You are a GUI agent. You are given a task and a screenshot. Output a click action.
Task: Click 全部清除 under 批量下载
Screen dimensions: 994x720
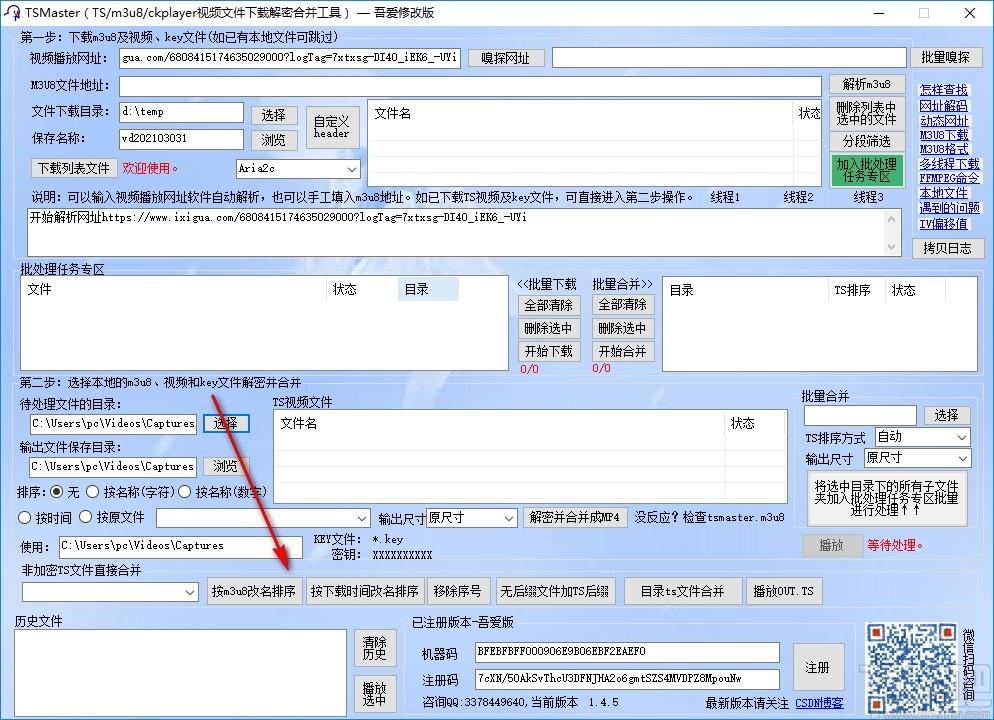[x=548, y=305]
